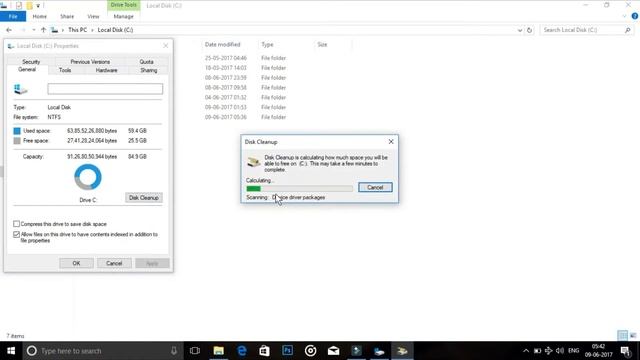
Task: Open Task View on the taskbar
Action: coord(195,351)
